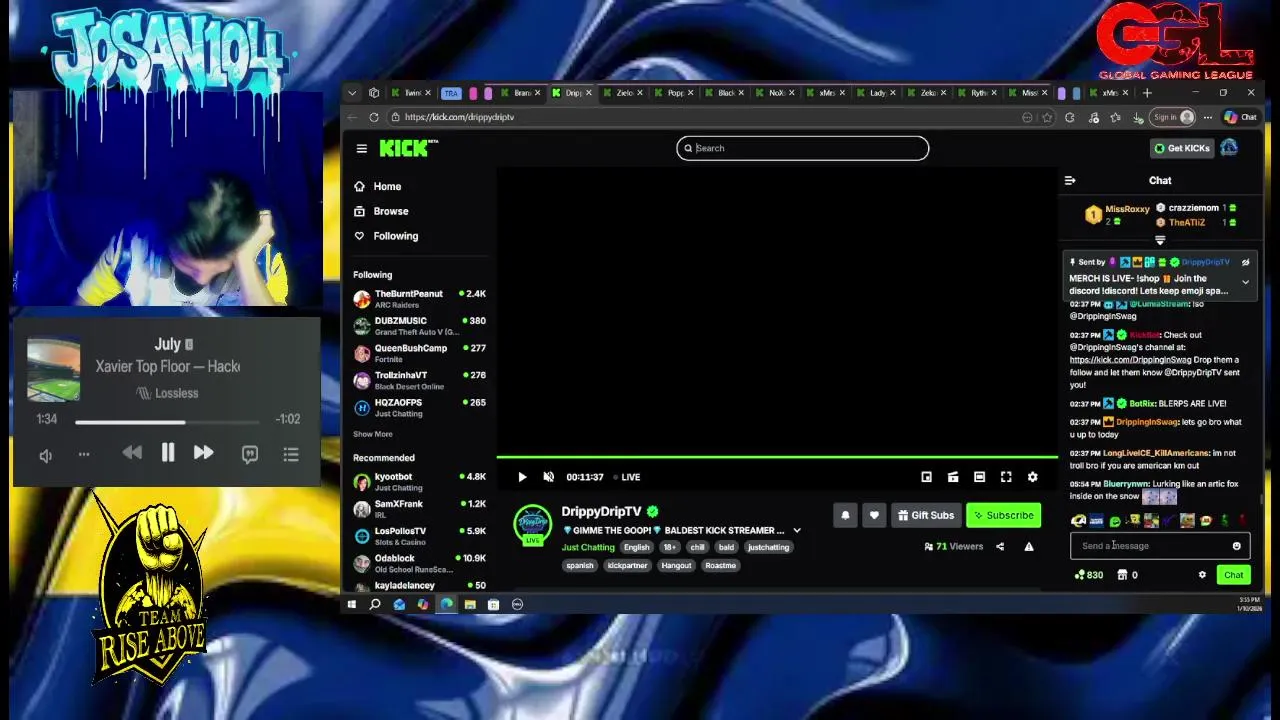Select the English tag
This screenshot has width=1280, height=720.
point(637,547)
